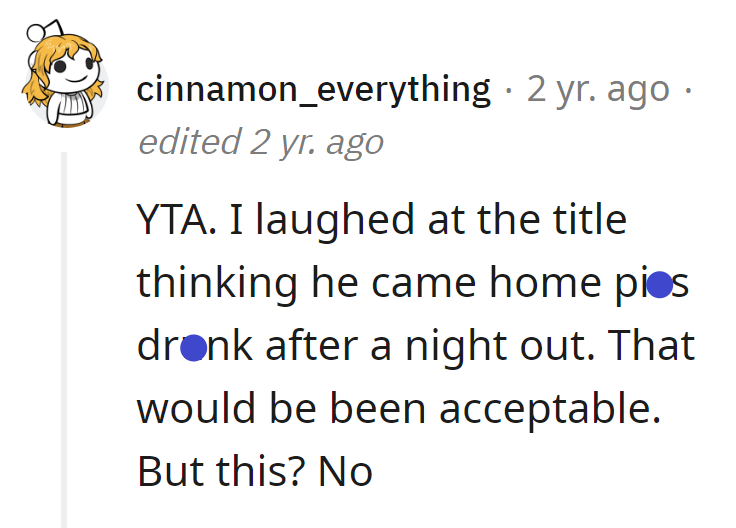Click the dot separator after username
Viewport: 736px width, 528px height.
[x=508, y=91]
